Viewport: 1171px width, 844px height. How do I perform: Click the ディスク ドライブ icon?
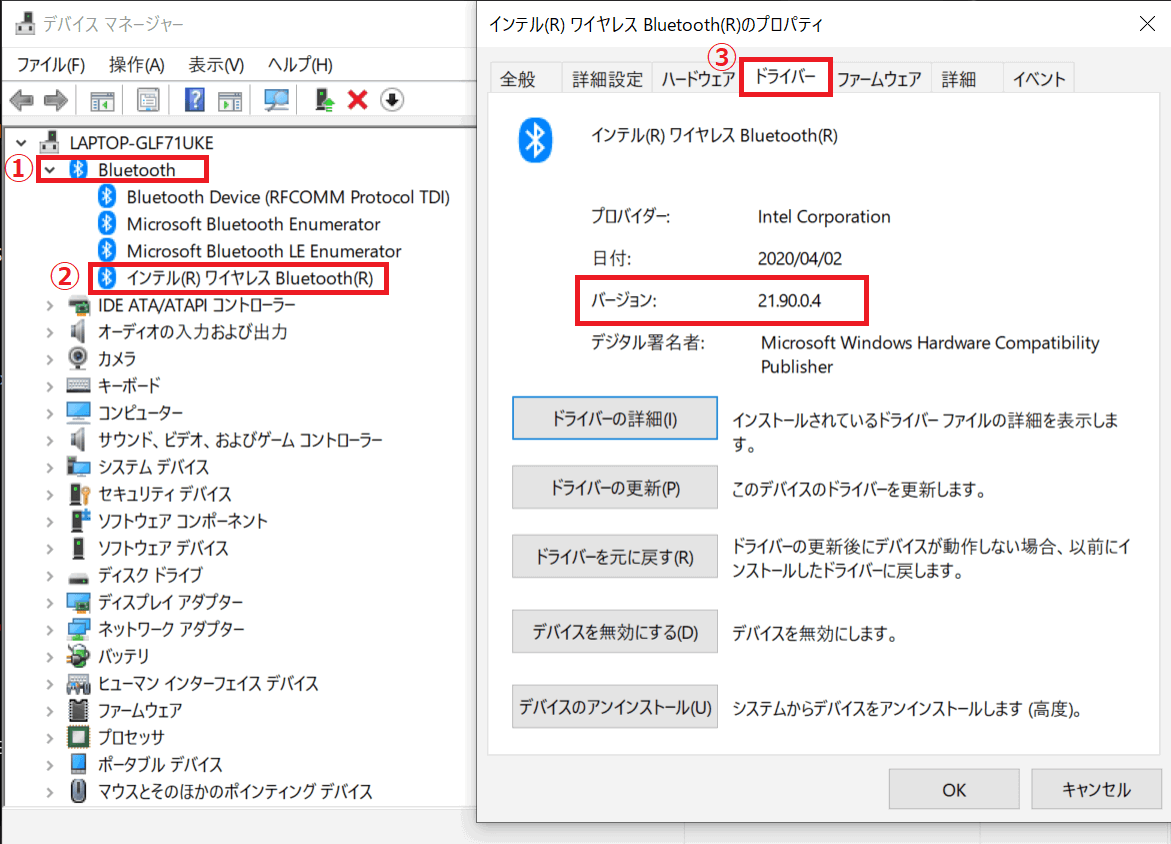pos(78,577)
